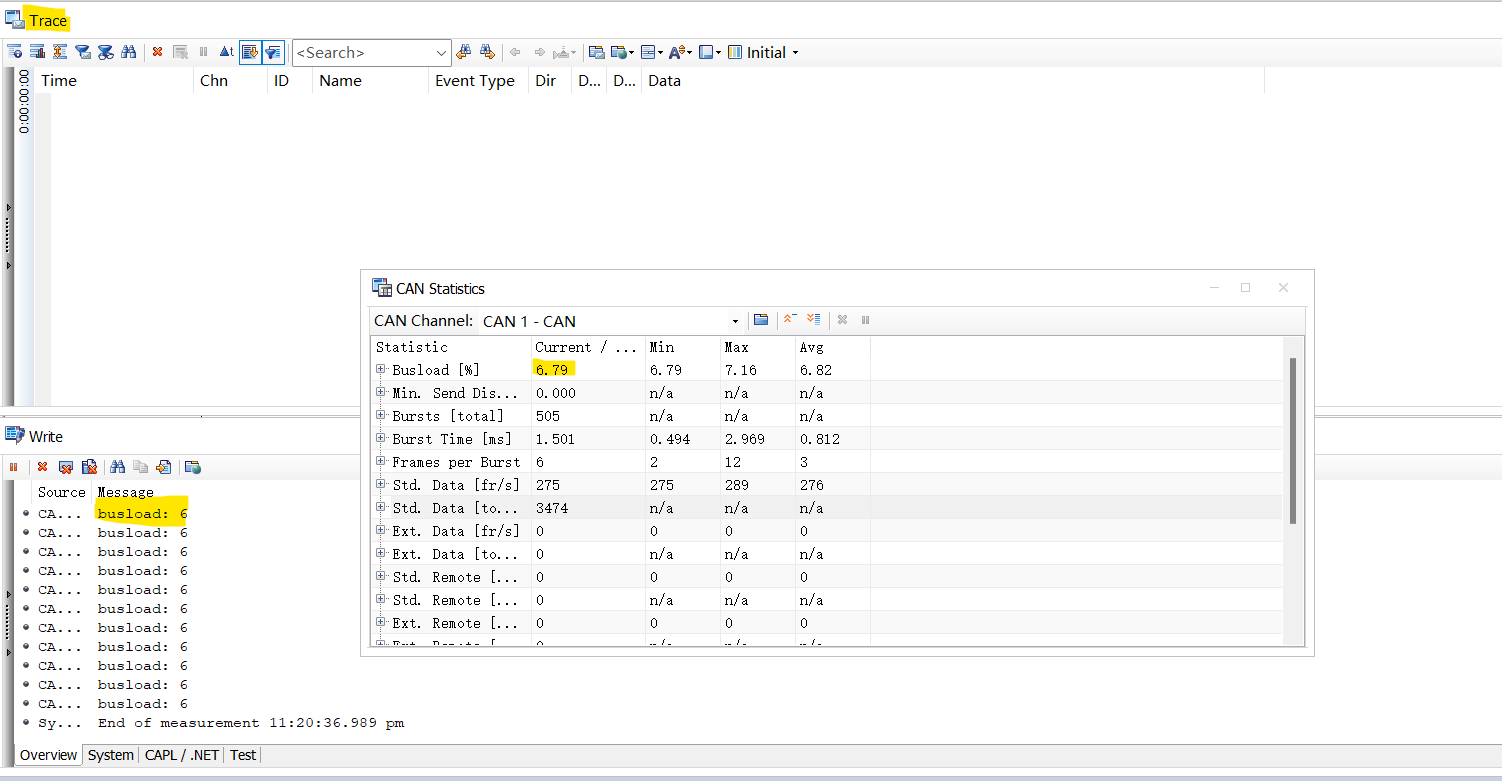This screenshot has width=1502, height=781.
Task: Click the first icon in the Trace toolbar
Action: [x=14, y=52]
